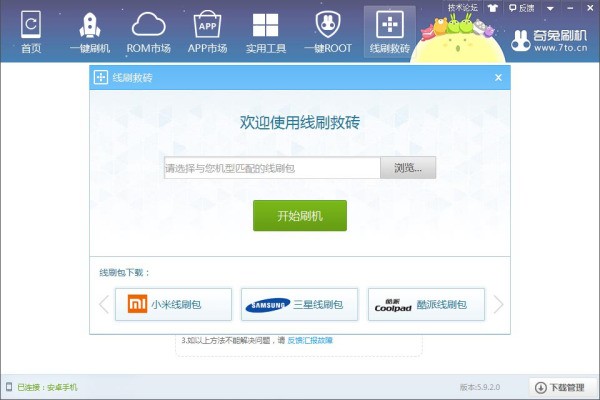Image resolution: width=600 pixels, height=400 pixels.
Task: Open the skin shirt icon in title bar
Action: coord(492,8)
